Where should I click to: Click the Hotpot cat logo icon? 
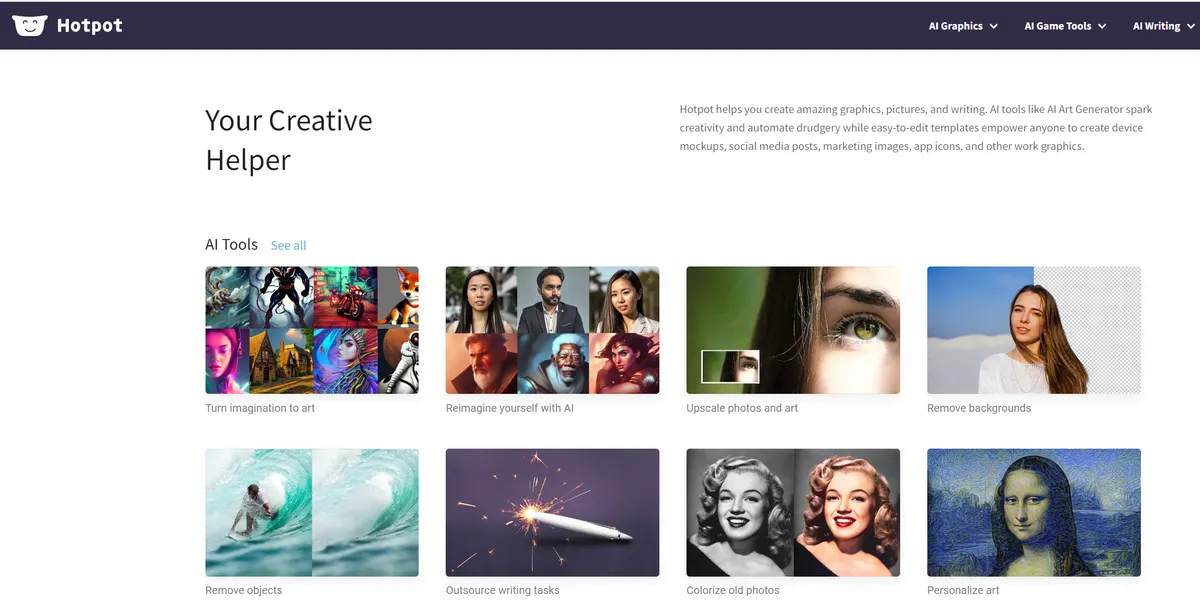29,25
